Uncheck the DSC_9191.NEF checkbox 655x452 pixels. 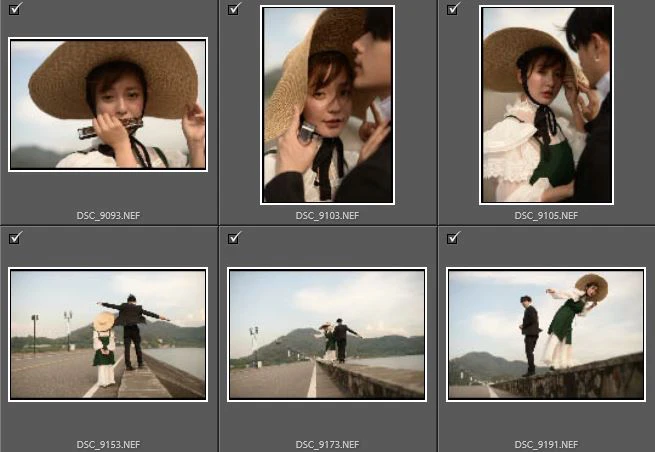[x=453, y=237]
